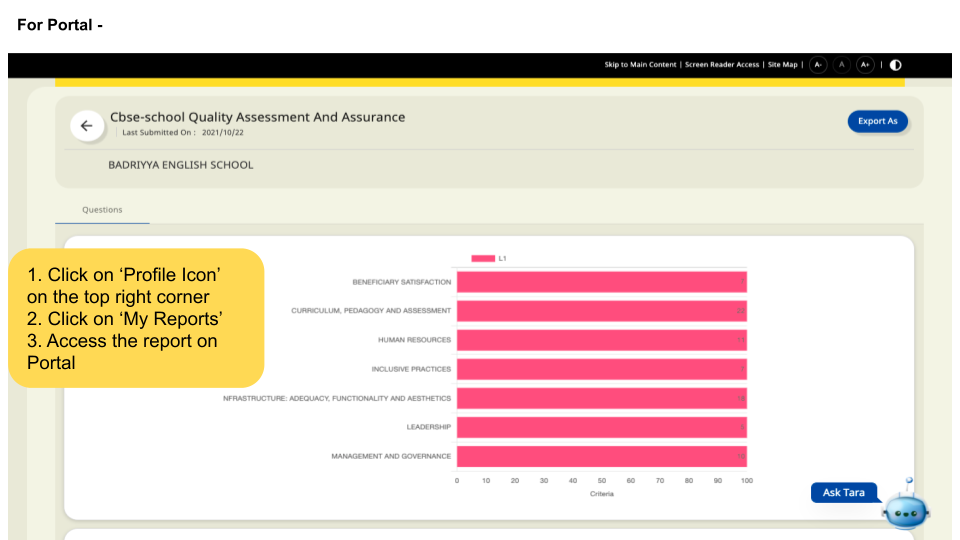The image size is (960, 540).
Task: Switch to the Questions tab
Action: [x=102, y=210]
